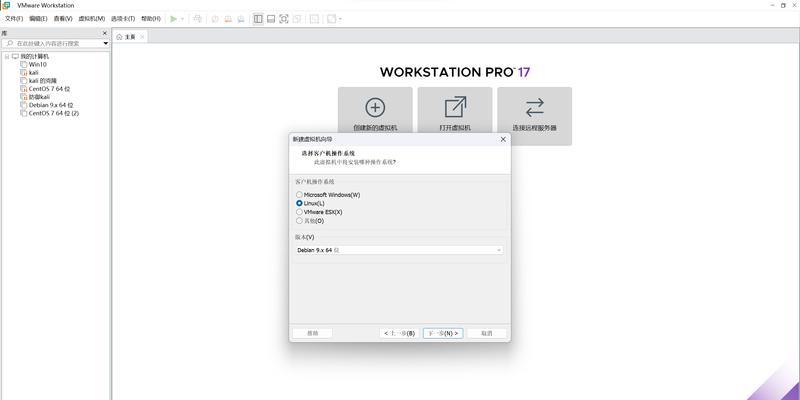This screenshot has width=800, height=400.
Task: Click the 下一步(N) > next button
Action: (x=443, y=333)
